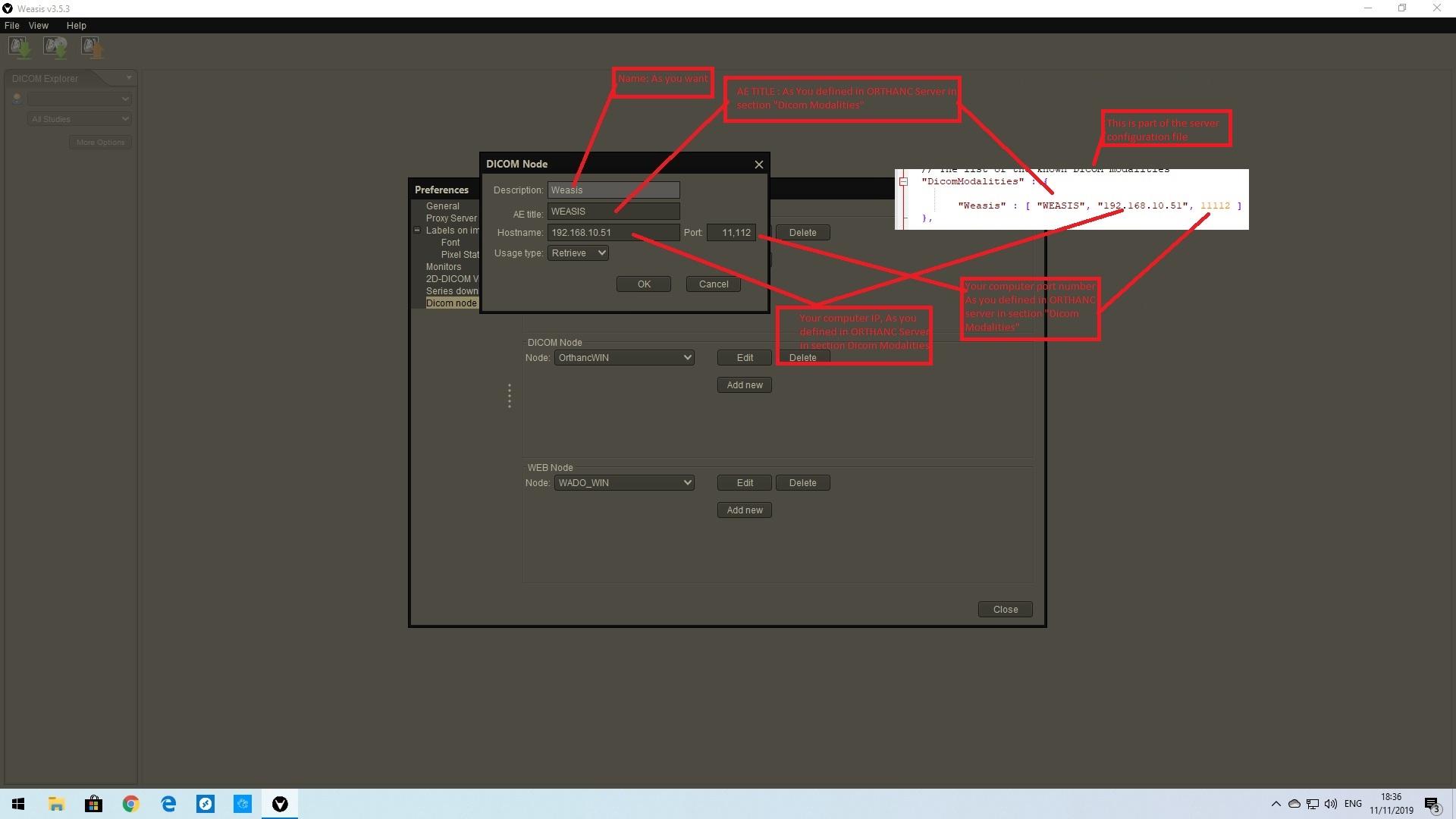This screenshot has width=1456, height=819.
Task: Select Pixel Statistics in Preferences tree
Action: 460,255
